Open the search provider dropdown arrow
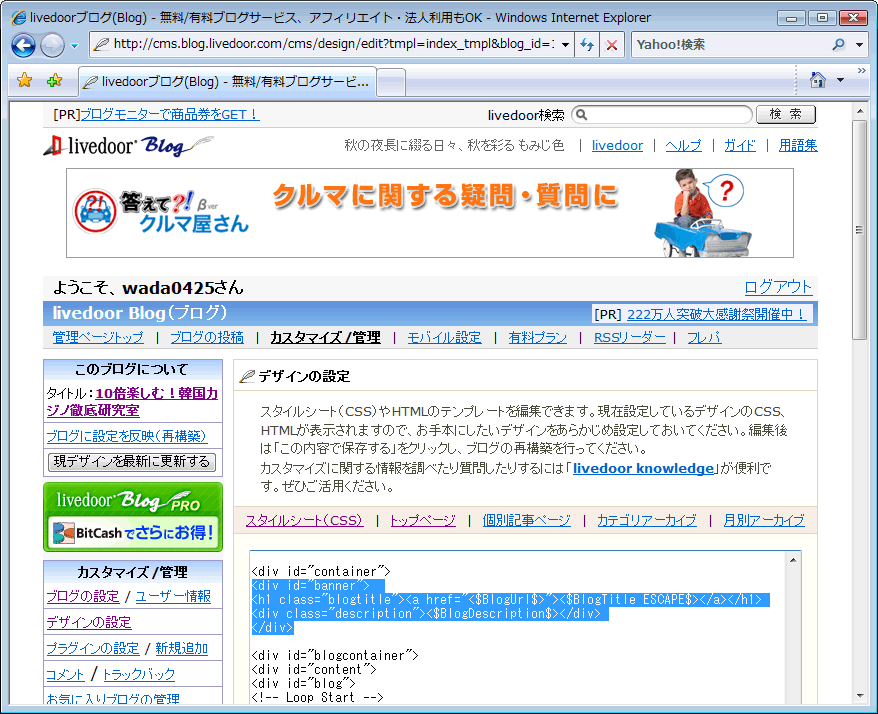878x714 pixels. pos(860,45)
